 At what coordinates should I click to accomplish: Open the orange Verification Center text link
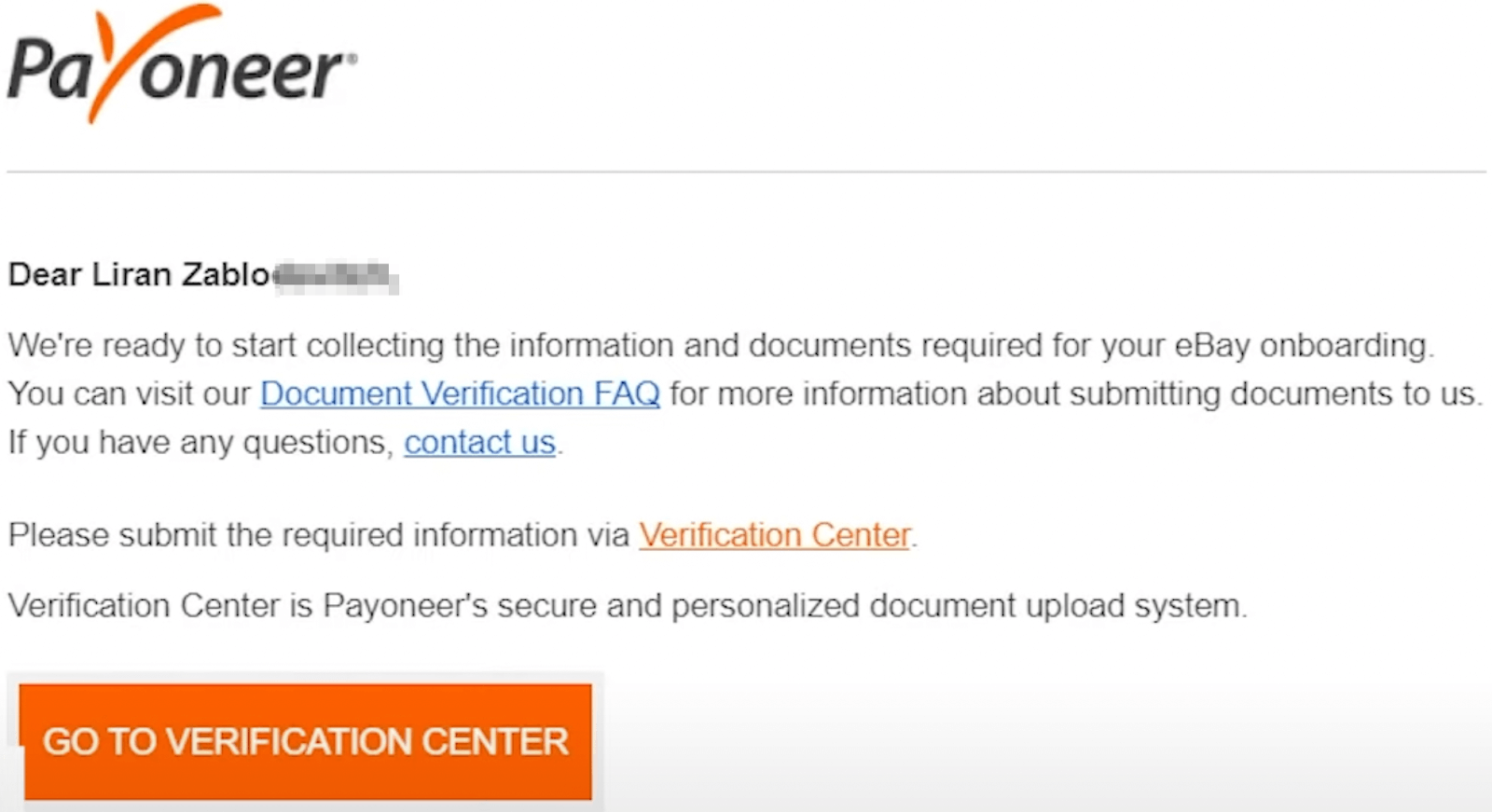click(774, 535)
